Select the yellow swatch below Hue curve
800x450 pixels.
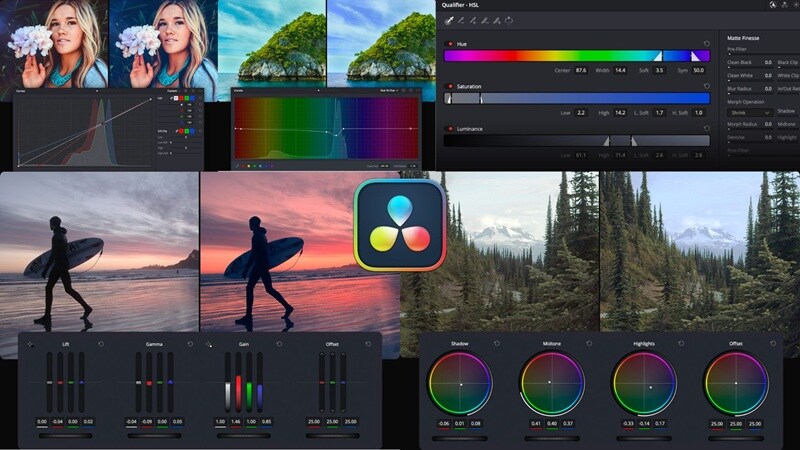tap(249, 166)
